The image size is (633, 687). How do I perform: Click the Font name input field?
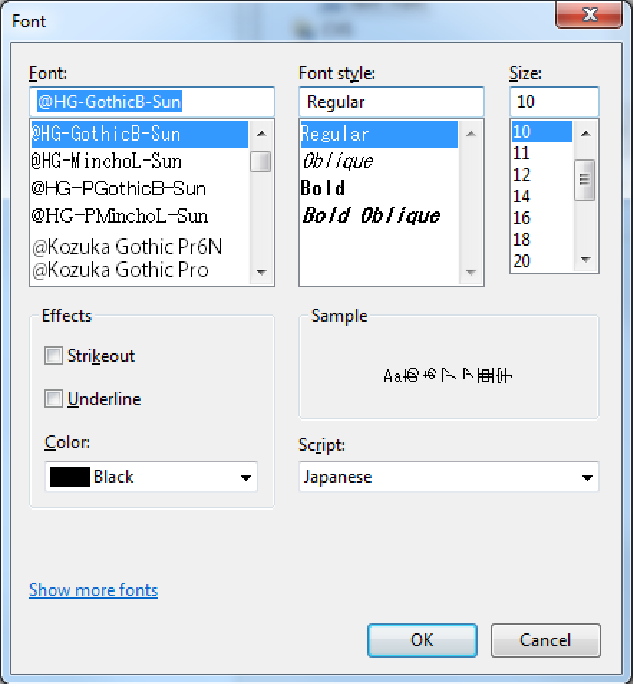[152, 102]
